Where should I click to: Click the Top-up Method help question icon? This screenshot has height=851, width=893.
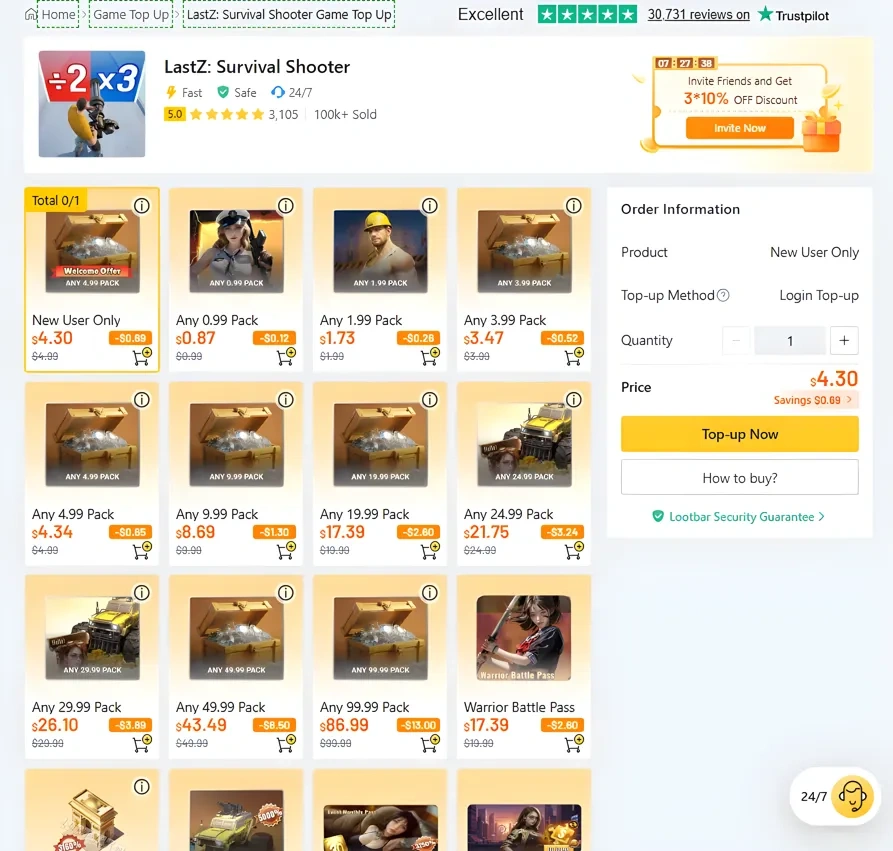pyautogui.click(x=723, y=295)
